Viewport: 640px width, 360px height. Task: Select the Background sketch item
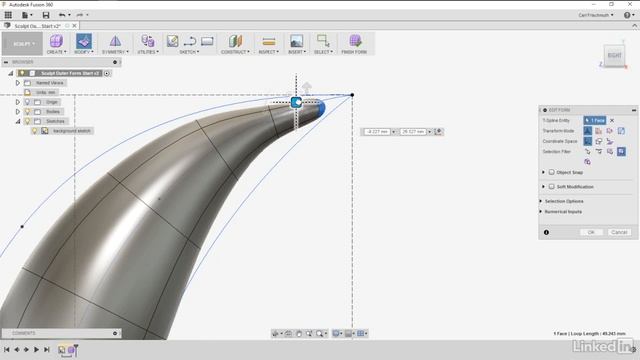(72, 131)
